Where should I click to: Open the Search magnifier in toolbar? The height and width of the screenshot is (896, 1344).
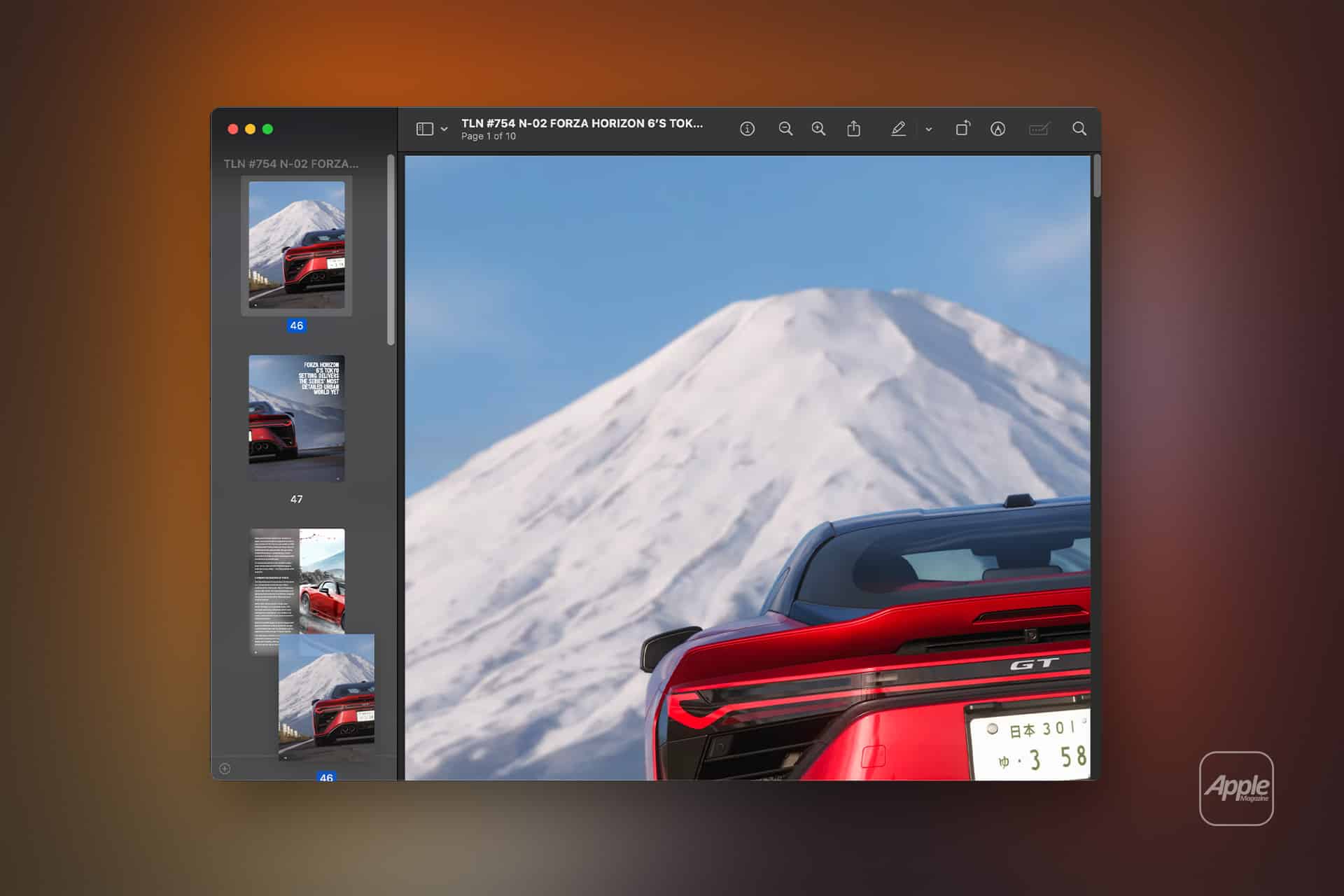point(1079,129)
